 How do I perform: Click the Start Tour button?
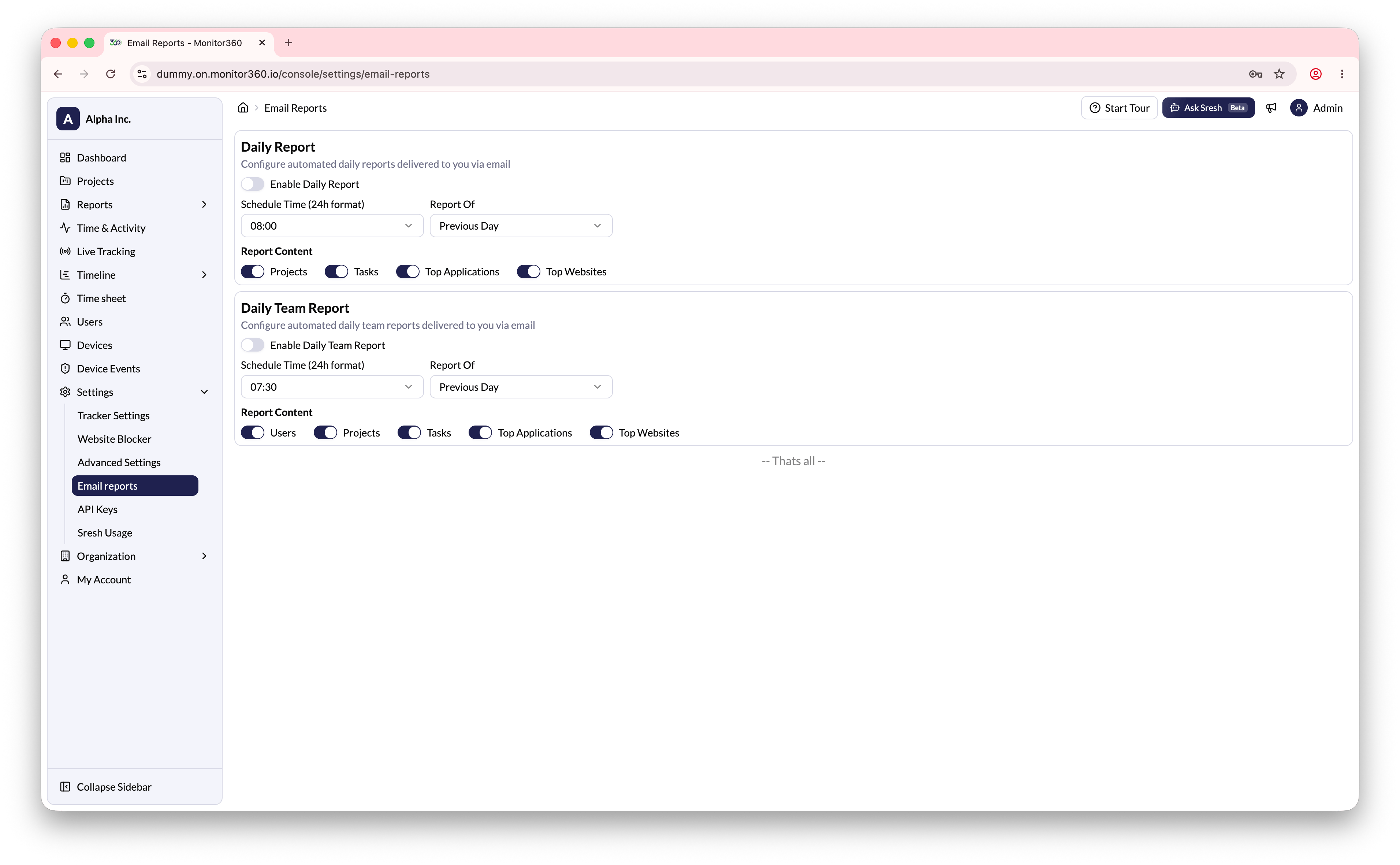pos(1119,108)
